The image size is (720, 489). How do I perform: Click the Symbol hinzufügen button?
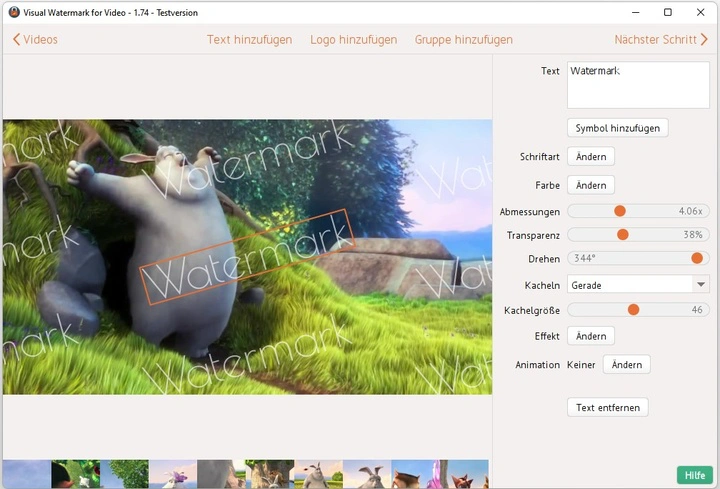(618, 128)
